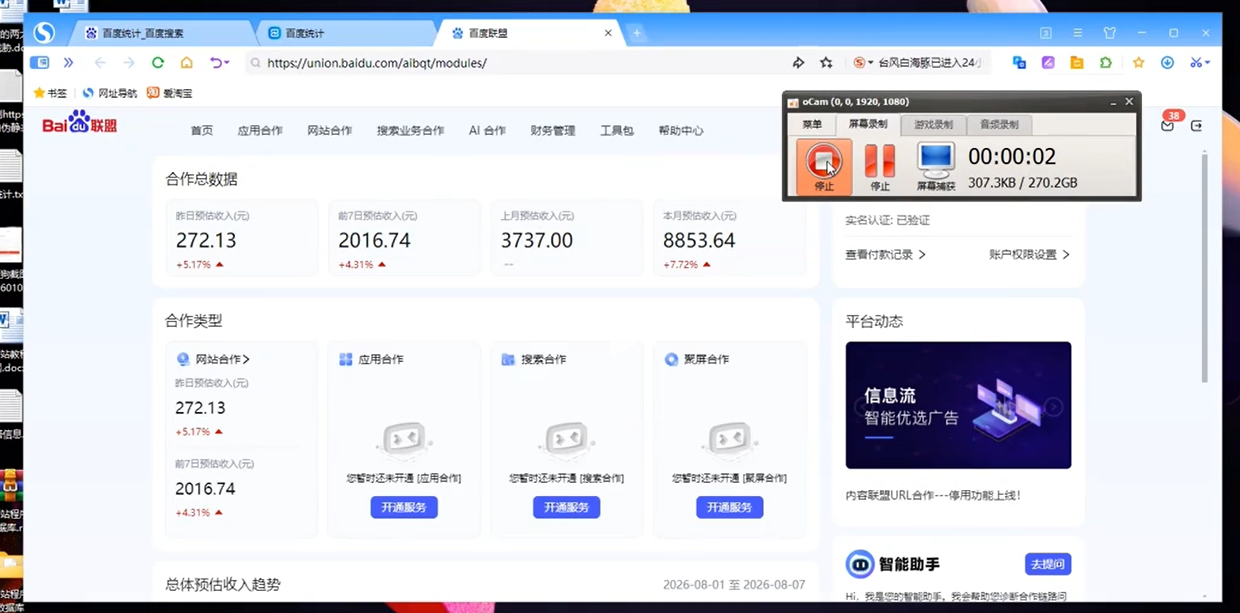Click the purple extension icon in the toolbar
The height and width of the screenshot is (613, 1240).
[1048, 62]
